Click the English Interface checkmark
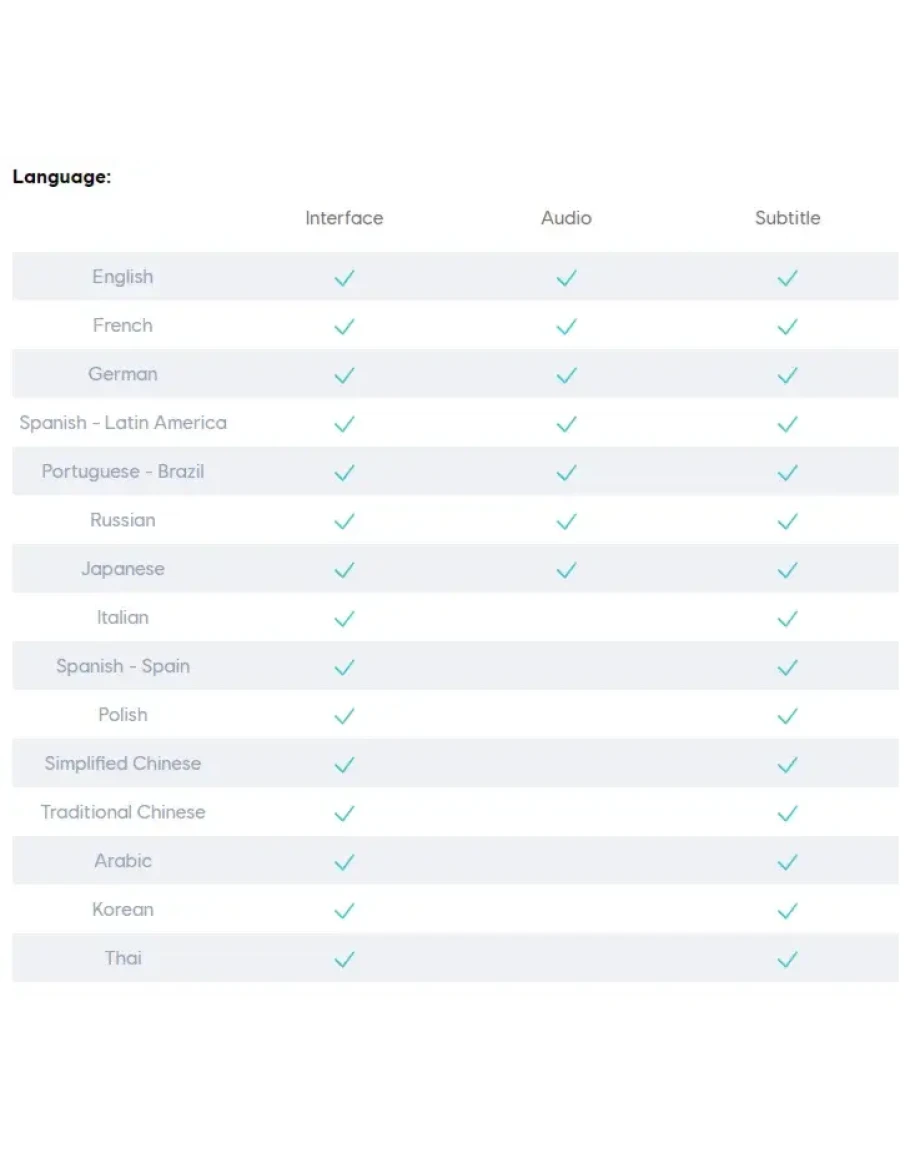The height and width of the screenshot is (1155, 910). pos(344,278)
